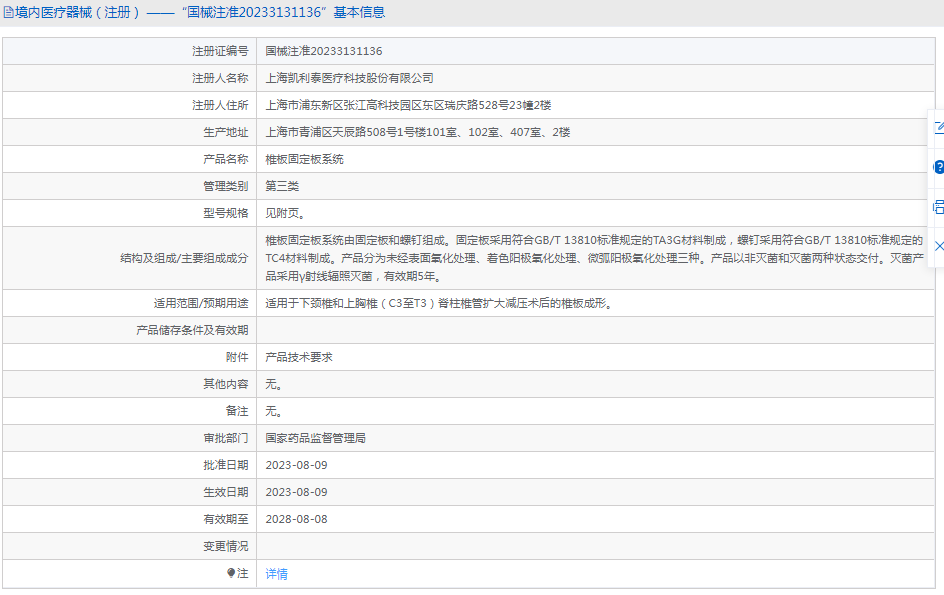Click approval date 2023-08-09 in 批准日期 row
The width and height of the screenshot is (944, 595).
[296, 466]
